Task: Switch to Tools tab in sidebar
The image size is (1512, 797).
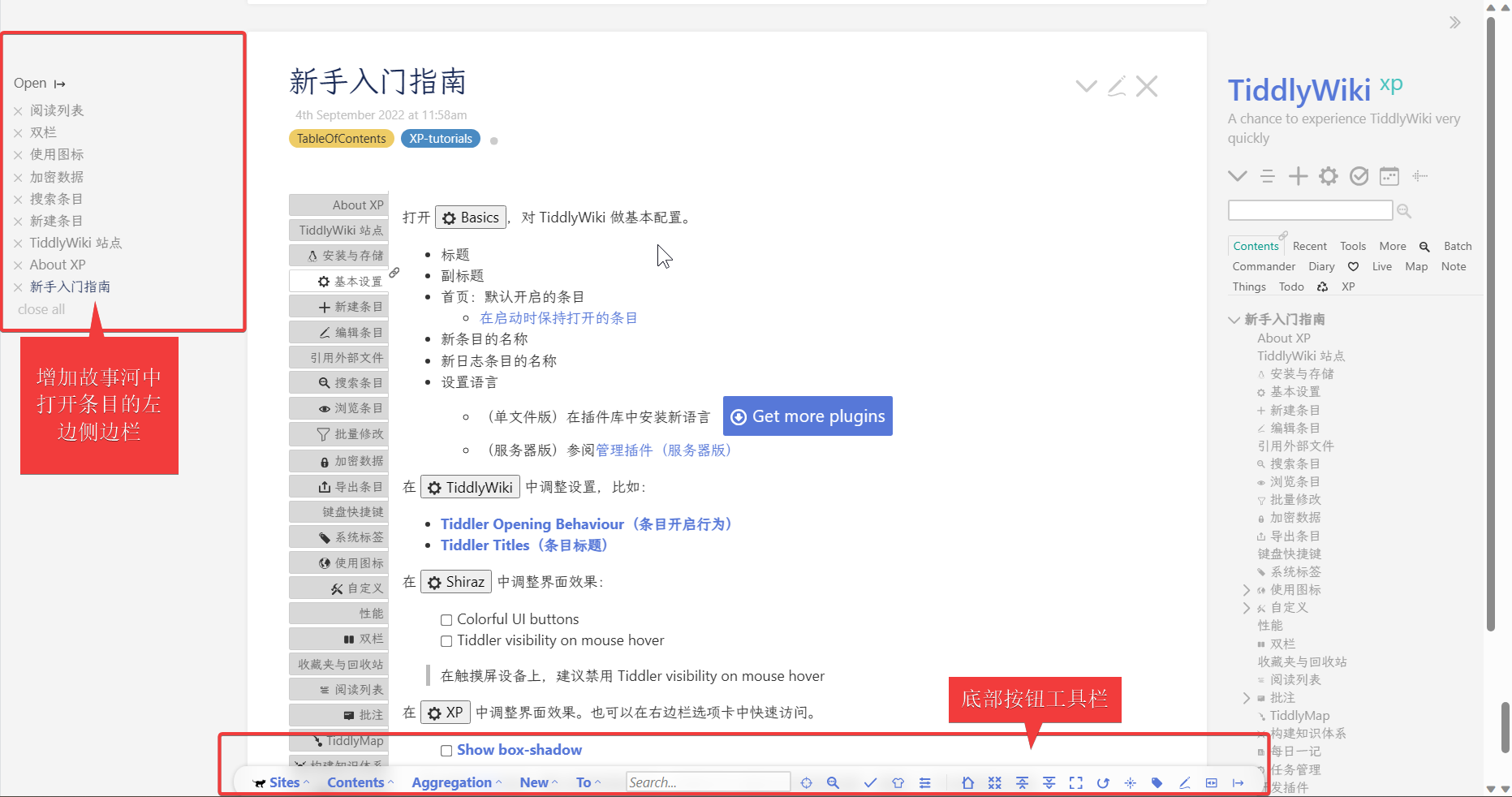Action: tap(1353, 246)
